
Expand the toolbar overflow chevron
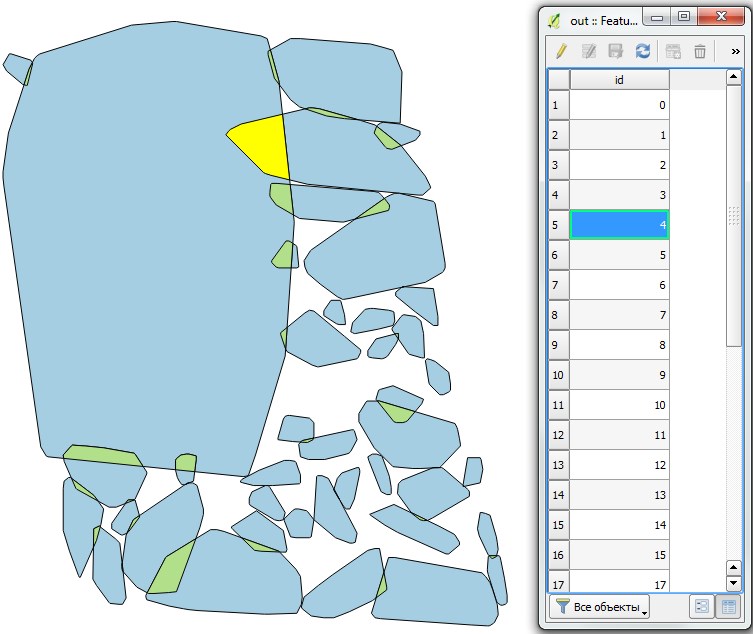point(735,51)
